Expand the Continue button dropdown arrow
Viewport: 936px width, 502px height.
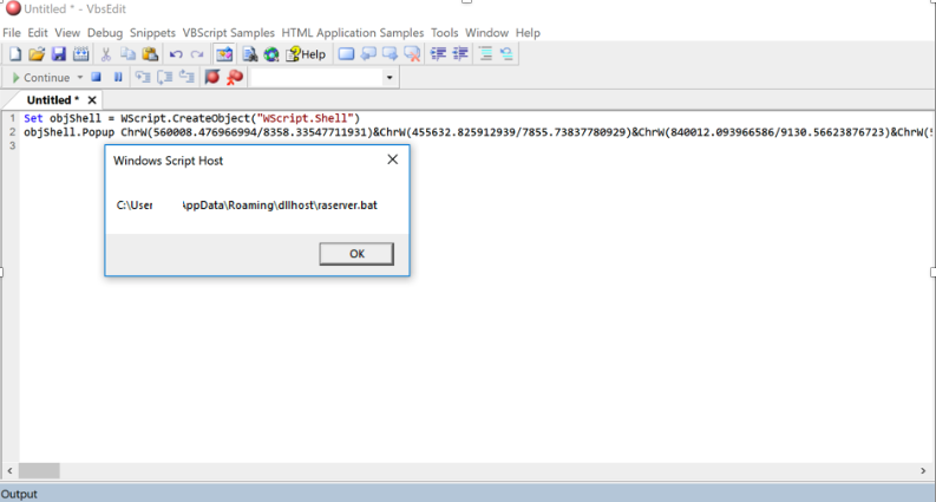[x=80, y=77]
